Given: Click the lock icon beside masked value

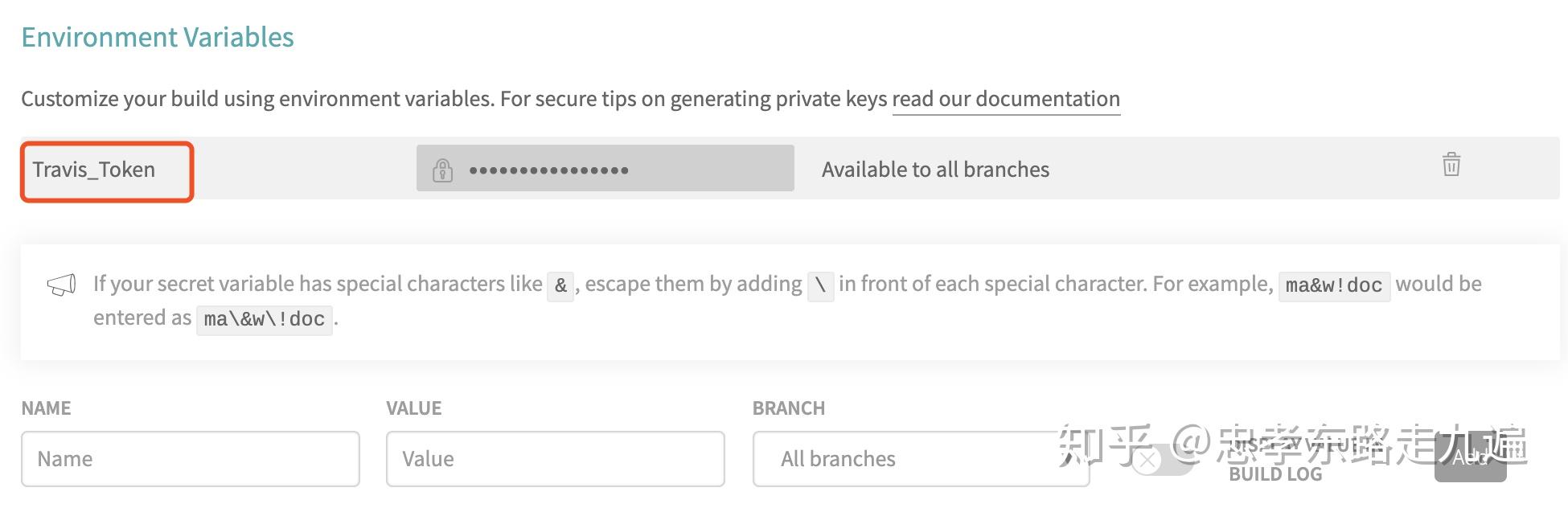Looking at the screenshot, I should [x=442, y=170].
